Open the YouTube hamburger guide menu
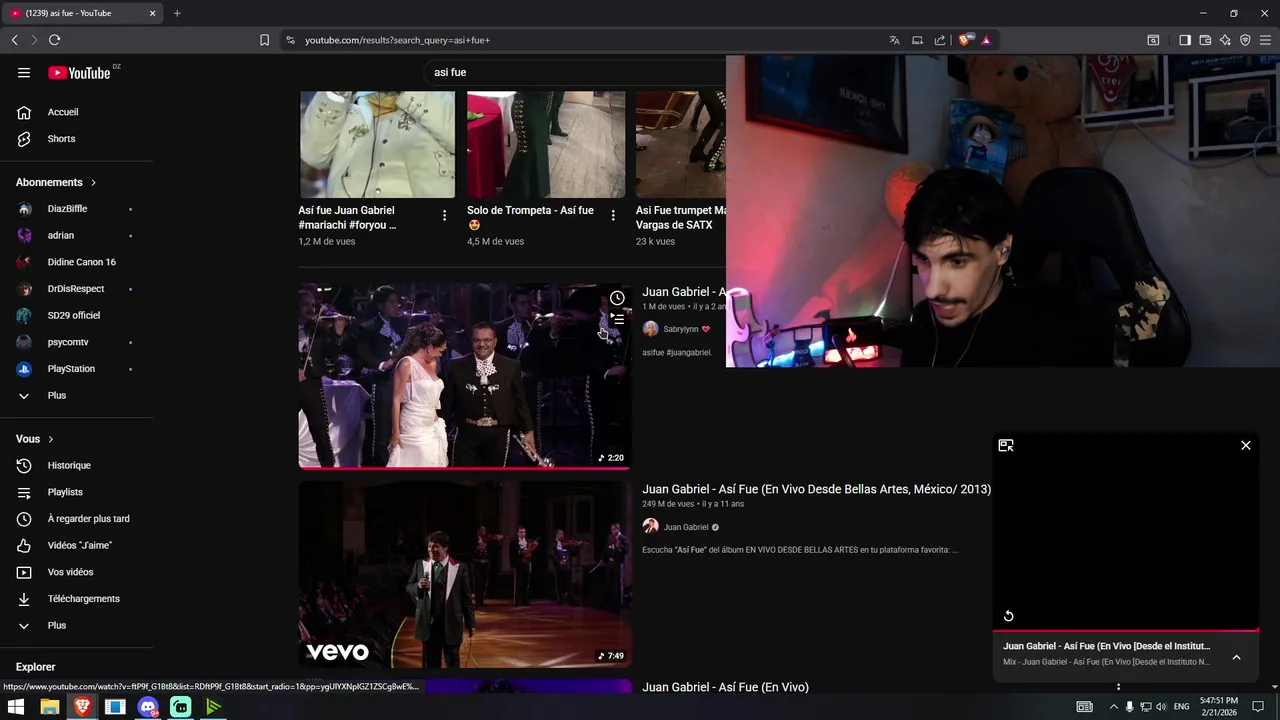Image resolution: width=1280 pixels, height=720 pixels. tap(24, 72)
